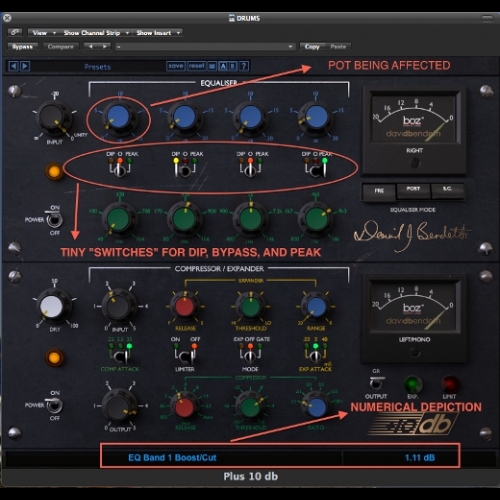Step to next host setting arrow
The height and width of the screenshot is (500, 500).
tap(104, 47)
